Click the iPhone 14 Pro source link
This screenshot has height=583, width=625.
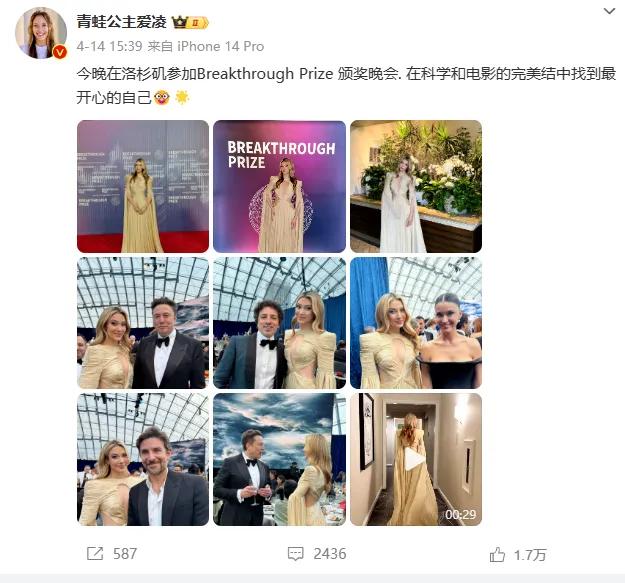click(220, 46)
